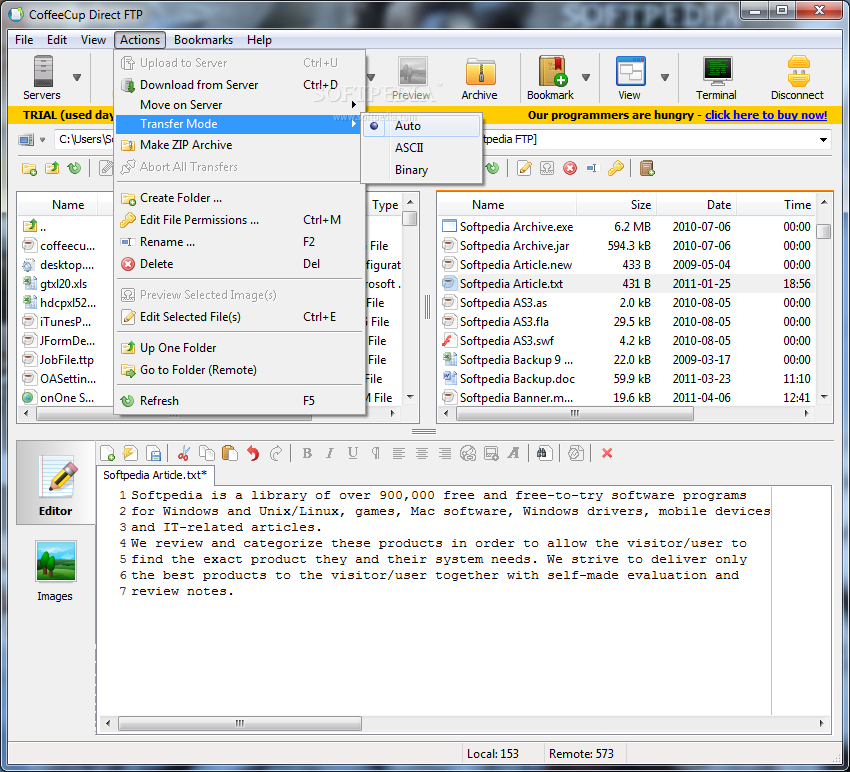Open the Edit menu
This screenshot has height=772, width=850.
point(57,40)
